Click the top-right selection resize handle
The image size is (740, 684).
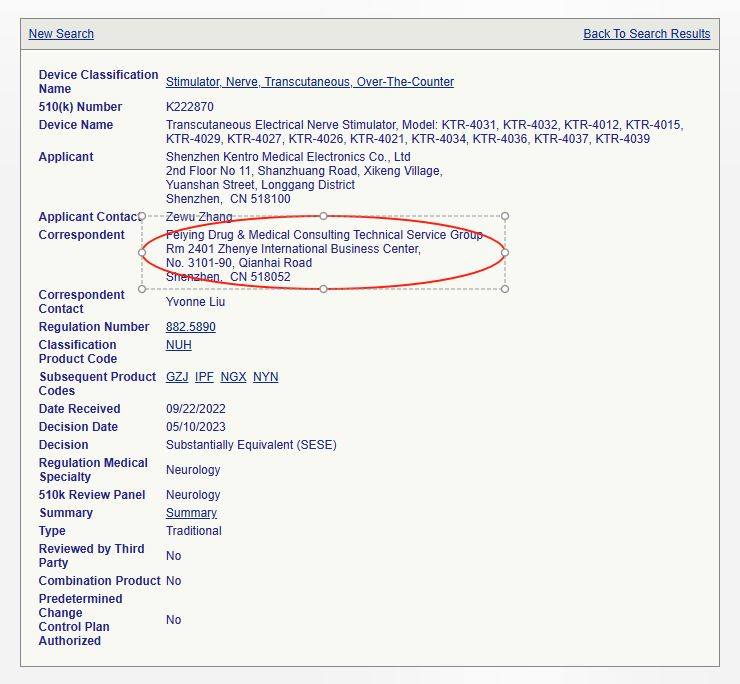pos(505,216)
